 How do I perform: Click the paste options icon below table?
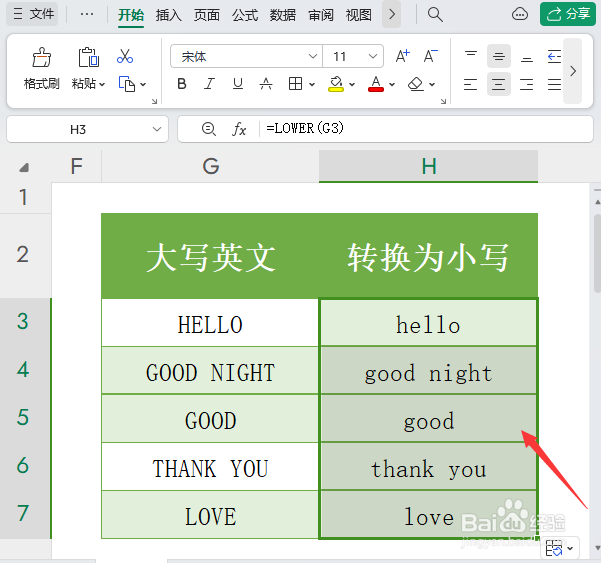(x=554, y=549)
